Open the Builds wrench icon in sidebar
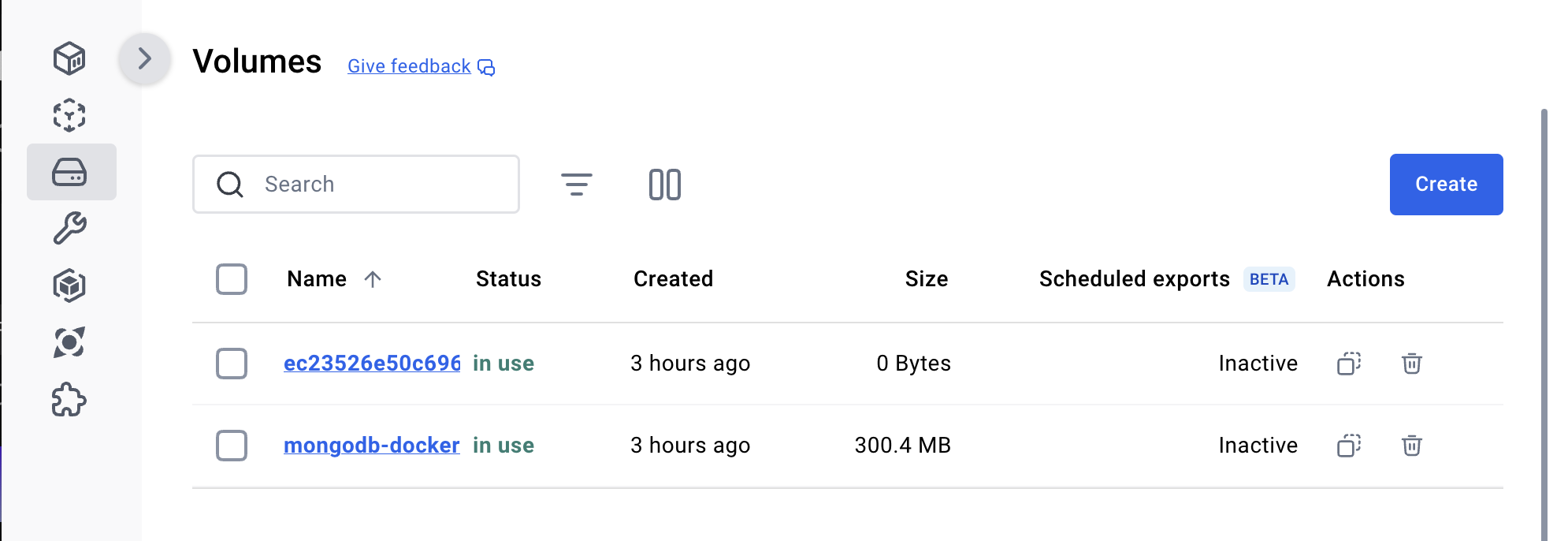 click(x=69, y=229)
